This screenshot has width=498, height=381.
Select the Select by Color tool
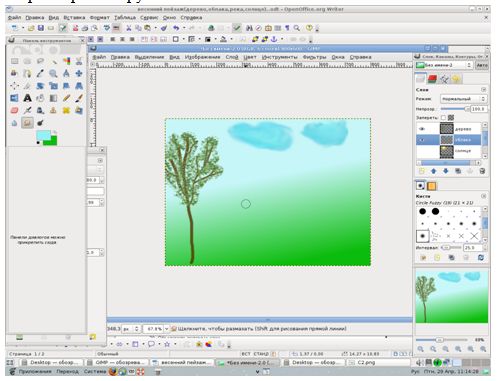point(66,61)
